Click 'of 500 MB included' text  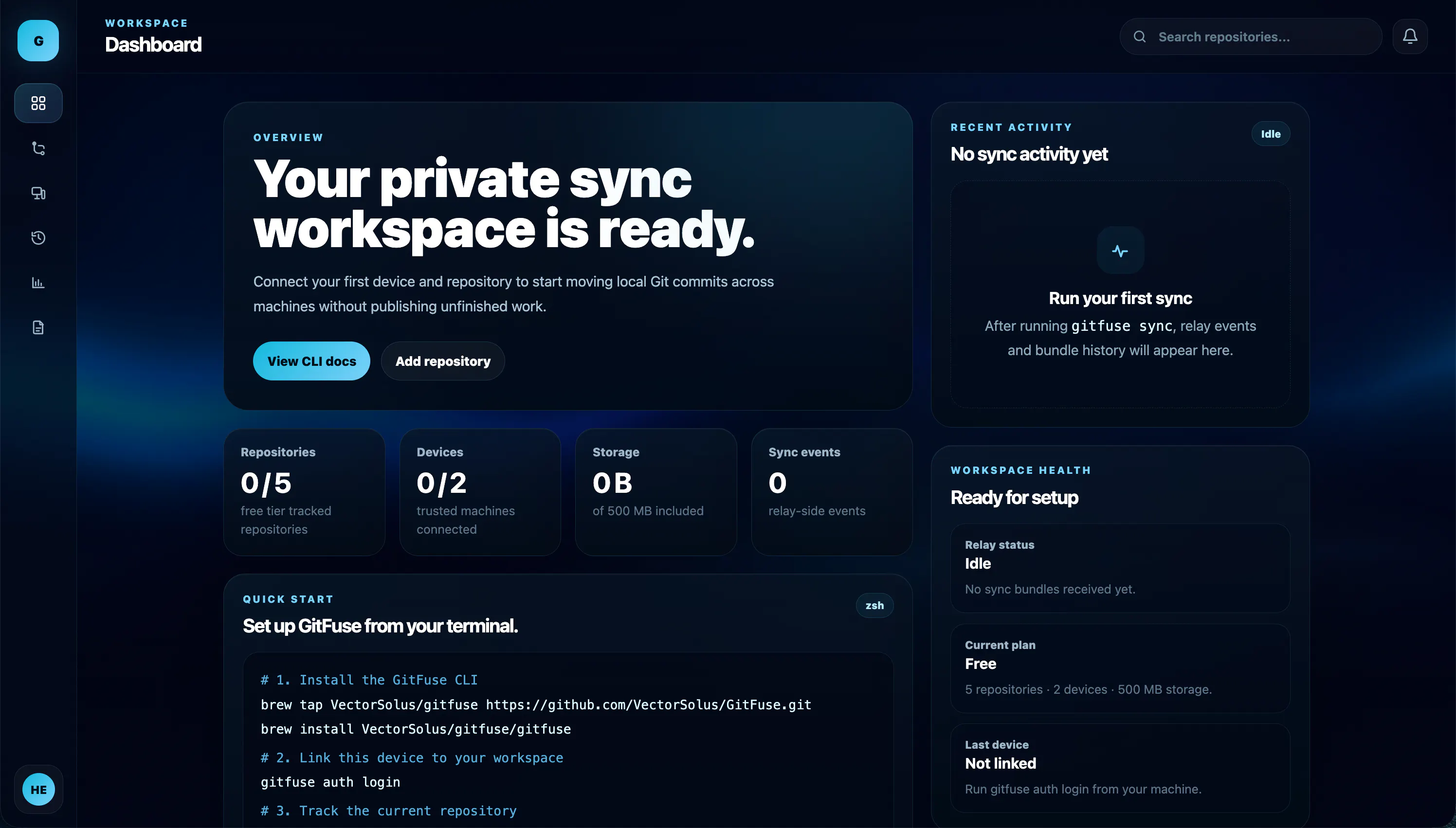[648, 511]
